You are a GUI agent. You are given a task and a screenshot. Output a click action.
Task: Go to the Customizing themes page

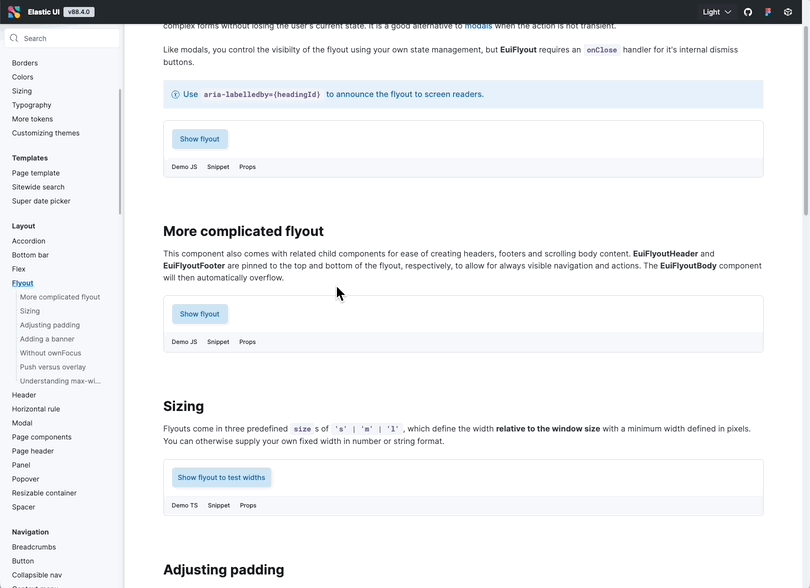point(44,132)
